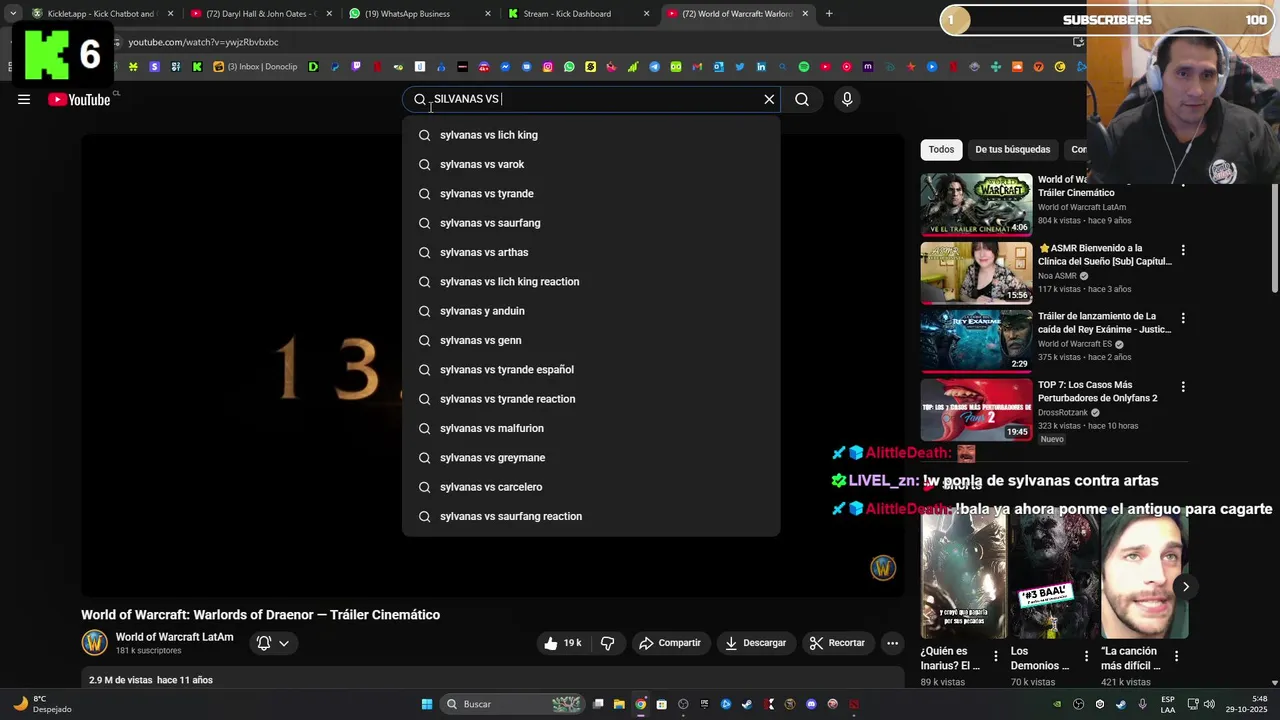Choose "sylvanas vs genn" suggestion
Image resolution: width=1280 pixels, height=720 pixels.
[591, 340]
